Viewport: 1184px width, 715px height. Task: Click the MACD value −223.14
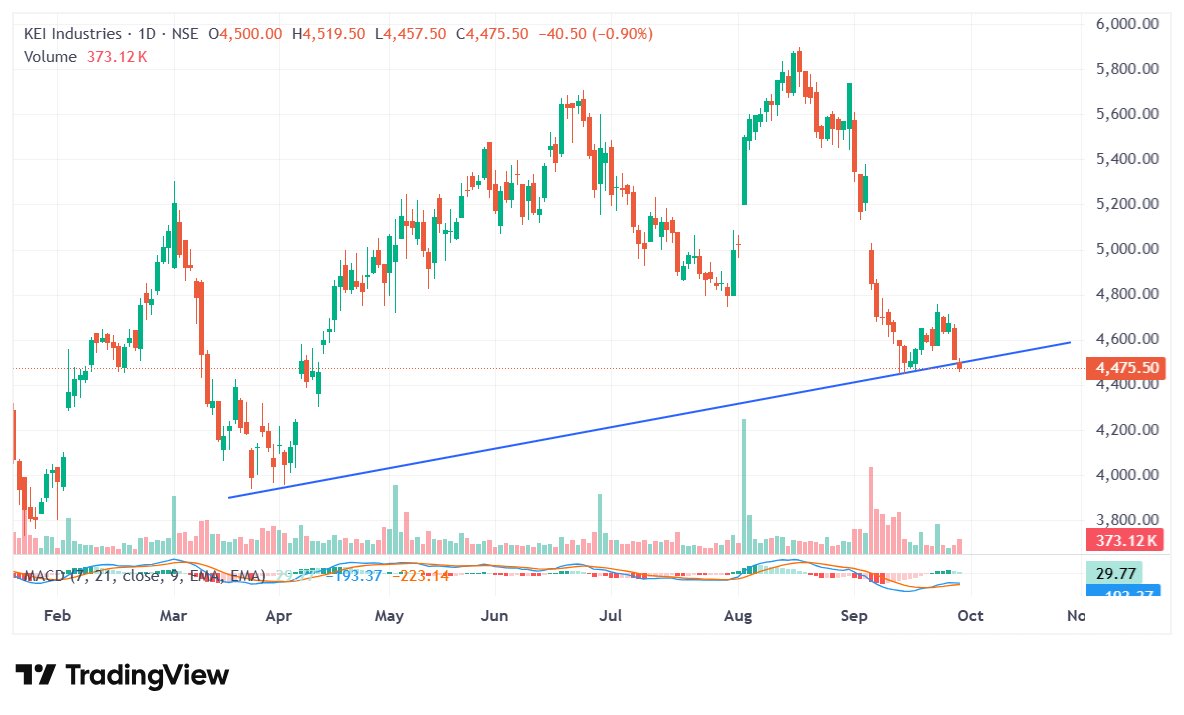(421, 576)
